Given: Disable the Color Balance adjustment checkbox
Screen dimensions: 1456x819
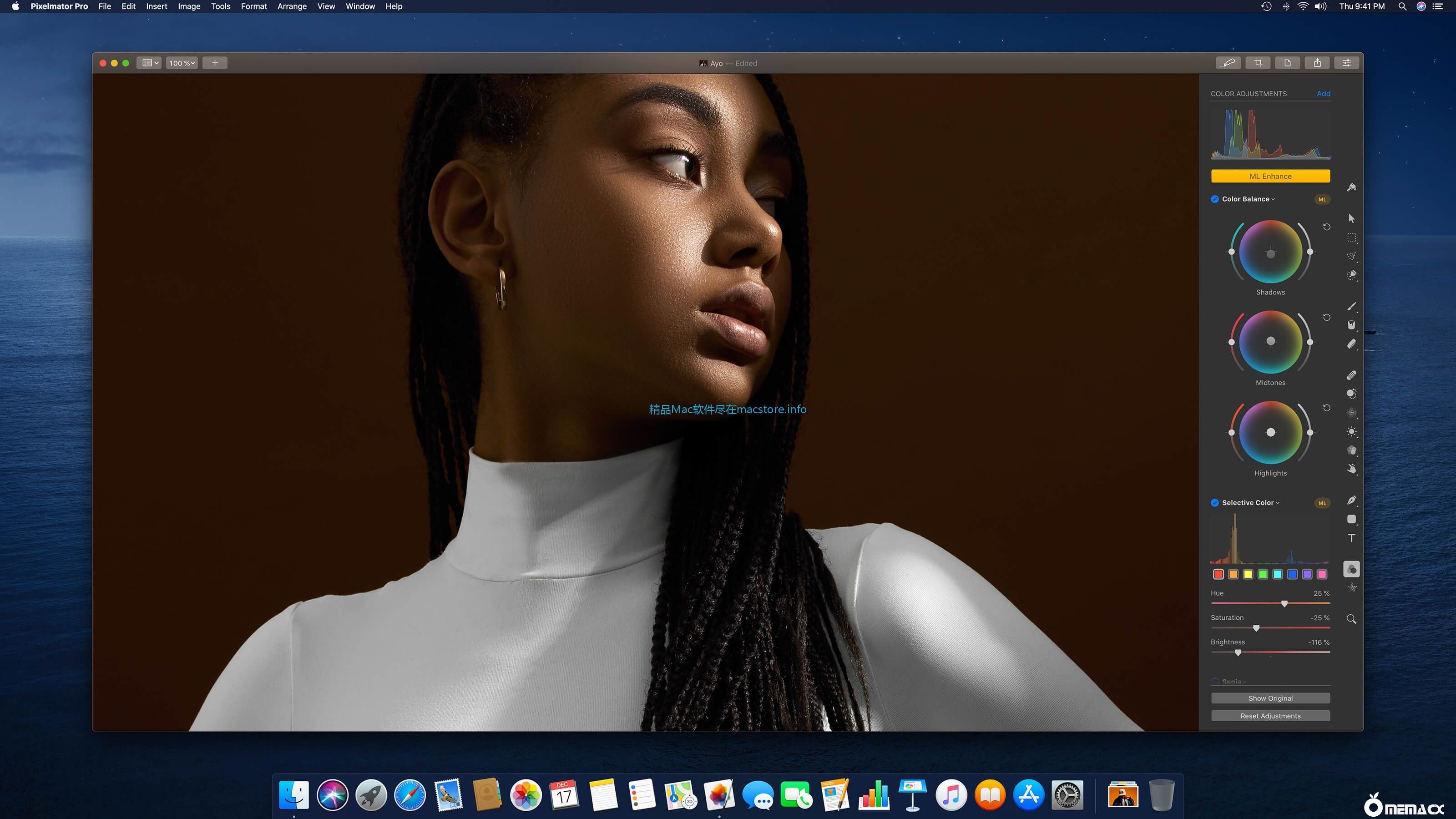Looking at the screenshot, I should tap(1215, 199).
